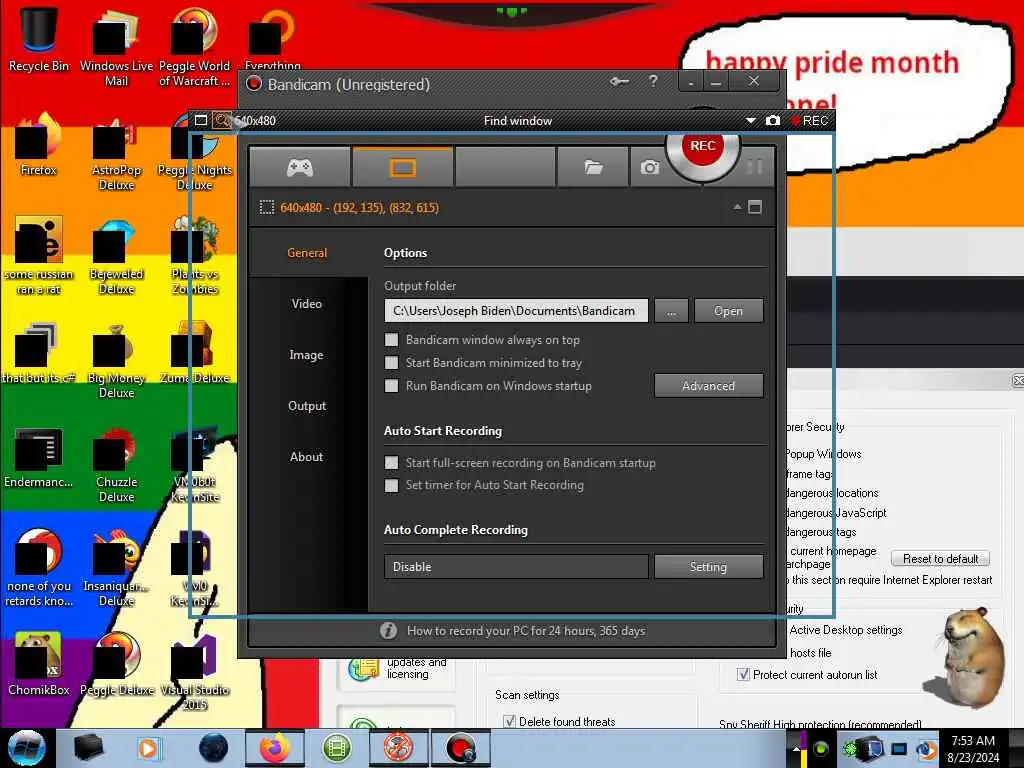The height and width of the screenshot is (768, 1024).
Task: Open the Windows Live Mail desktop icon
Action: coord(116,46)
